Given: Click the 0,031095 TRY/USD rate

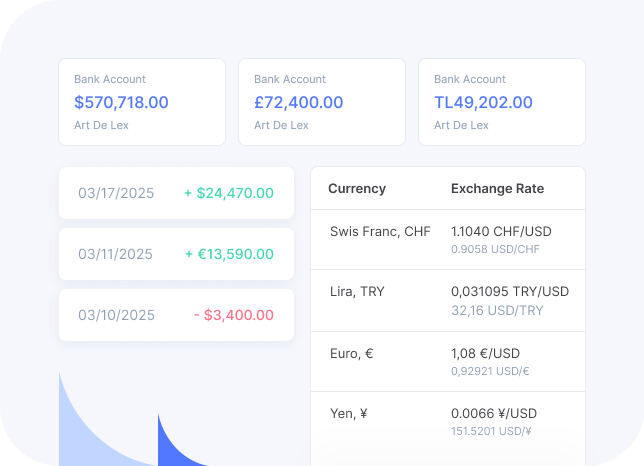Looking at the screenshot, I should 510,292.
